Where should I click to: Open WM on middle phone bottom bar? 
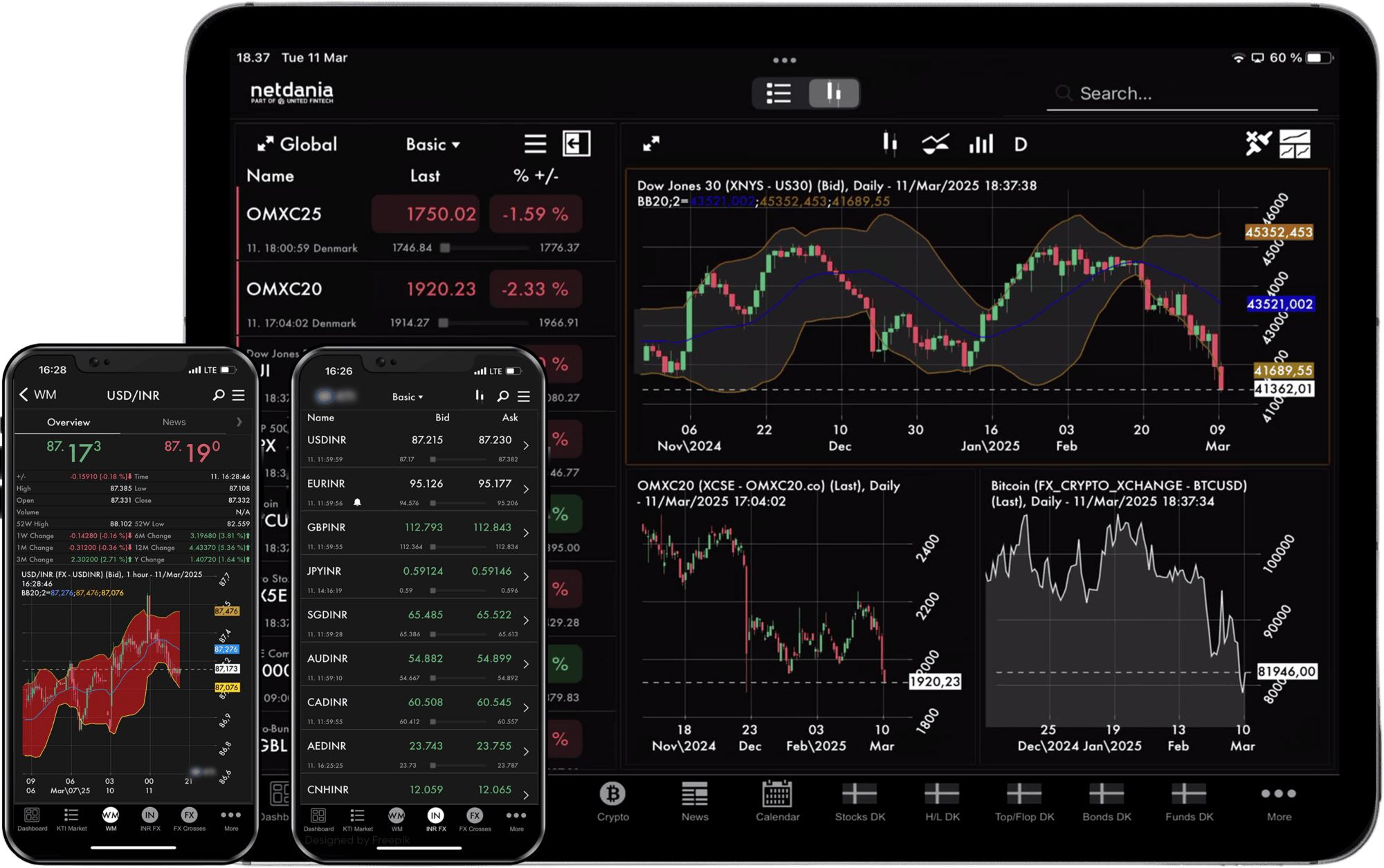coord(397,819)
